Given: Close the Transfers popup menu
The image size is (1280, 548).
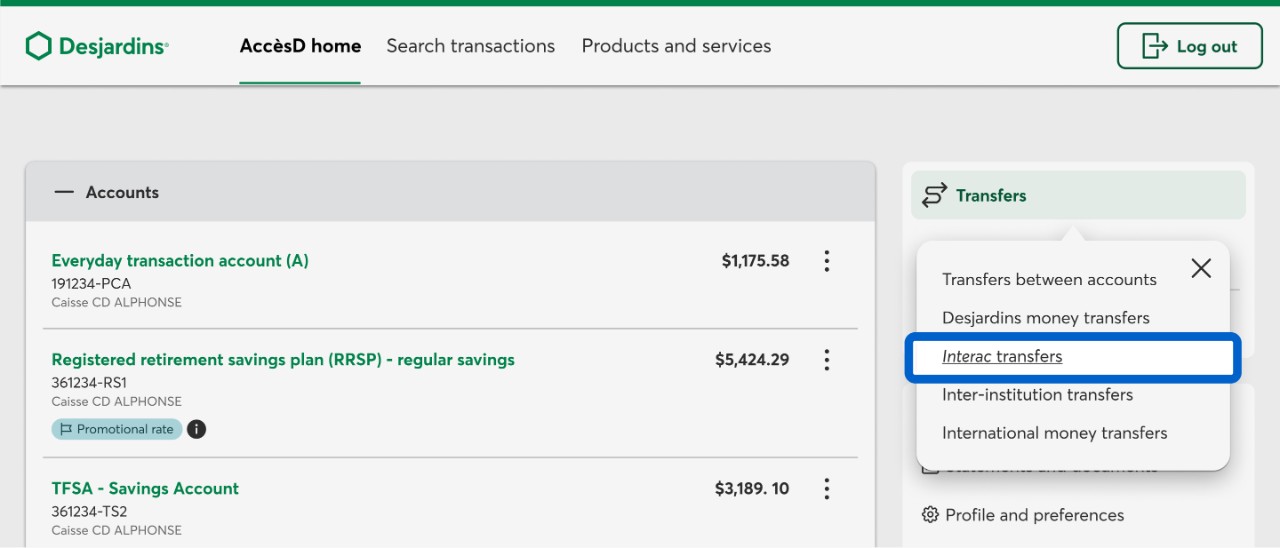Looking at the screenshot, I should [1201, 268].
